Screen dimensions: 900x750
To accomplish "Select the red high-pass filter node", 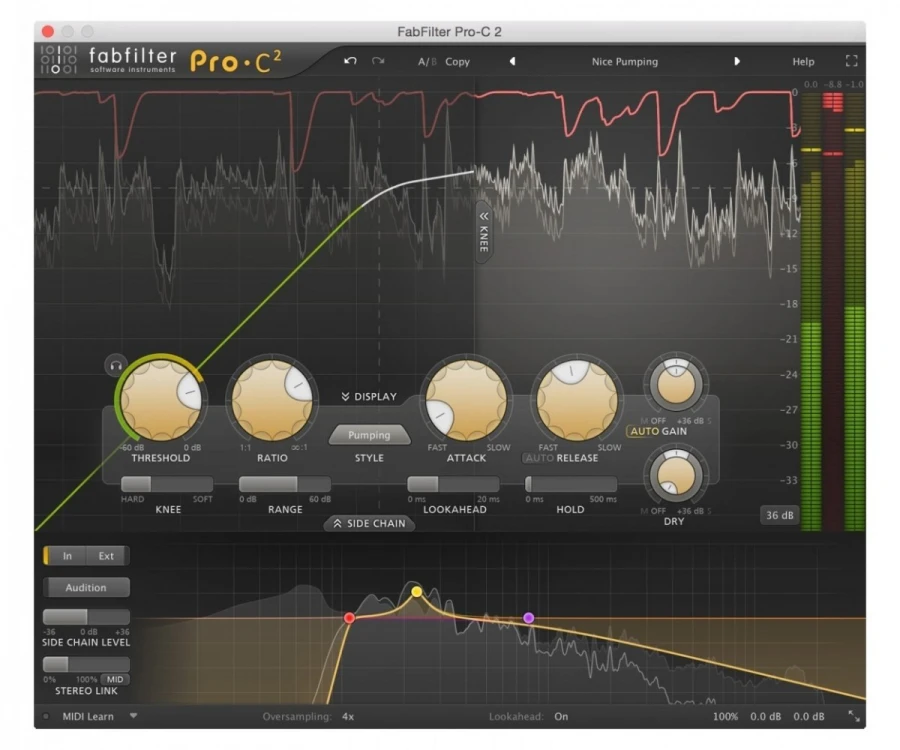I will [349, 617].
